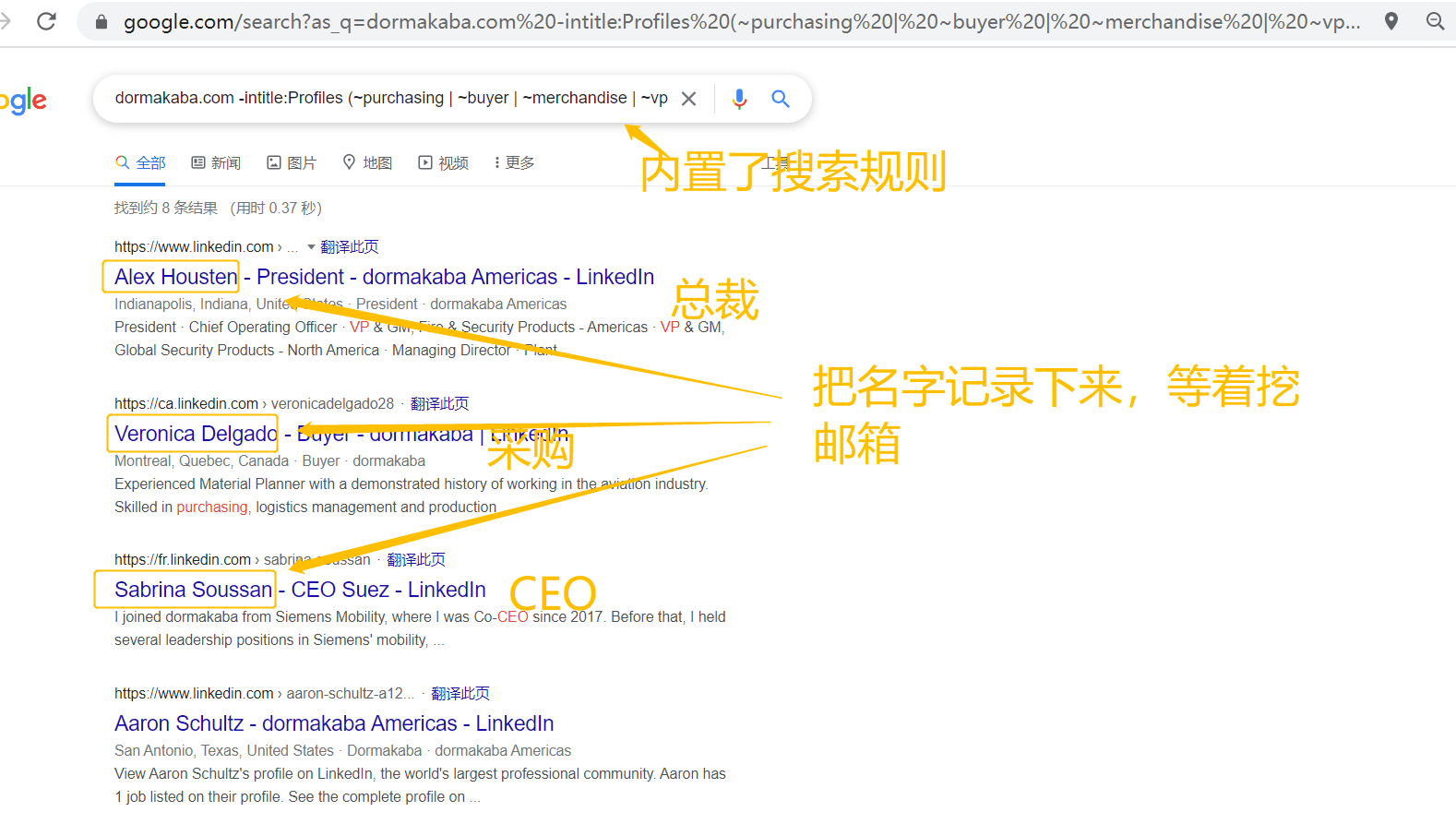The height and width of the screenshot is (824, 1456).
Task: Submit the search with the blue magnifier icon
Action: 781,99
